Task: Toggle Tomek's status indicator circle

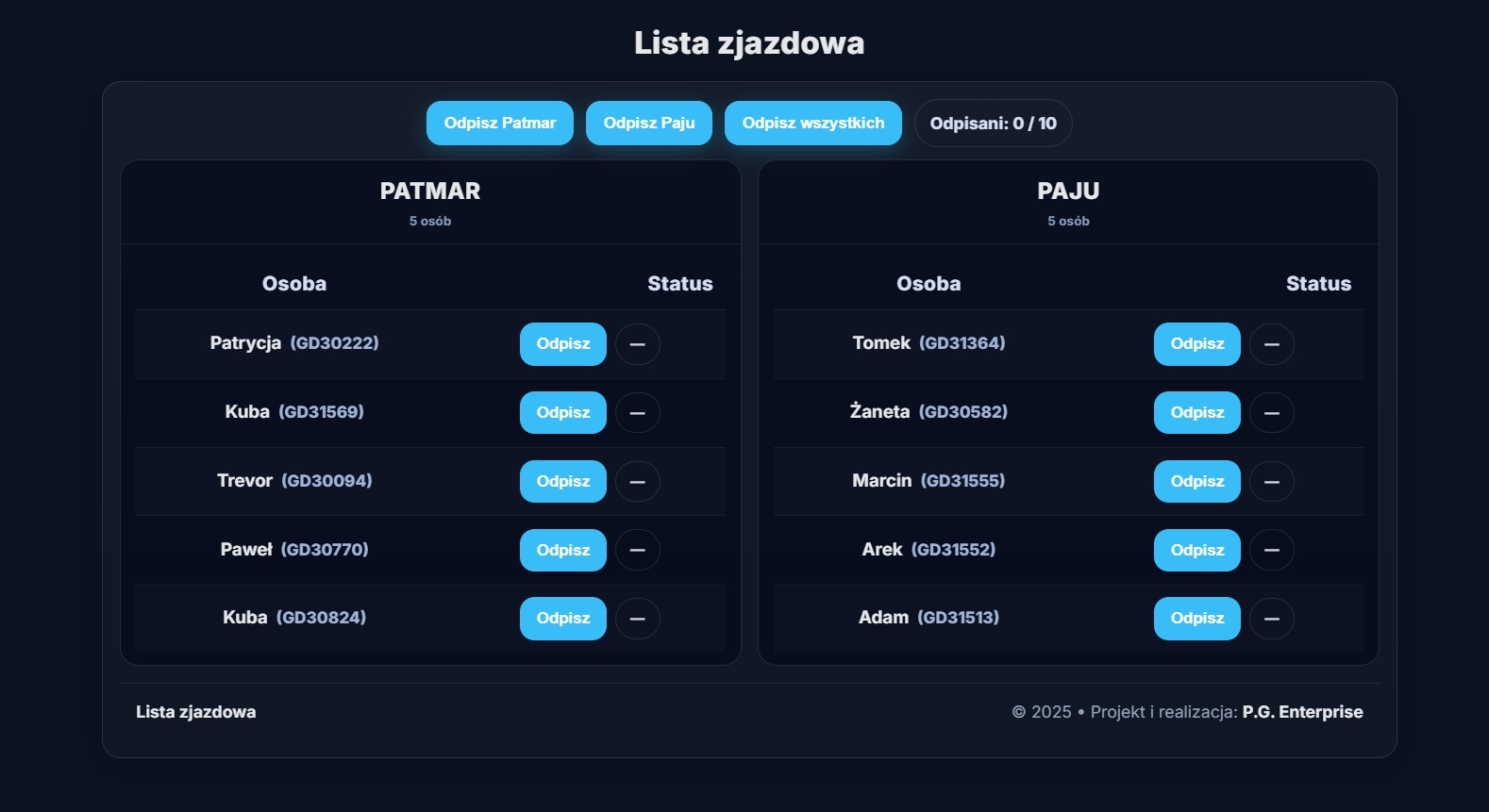Action: click(x=1272, y=344)
